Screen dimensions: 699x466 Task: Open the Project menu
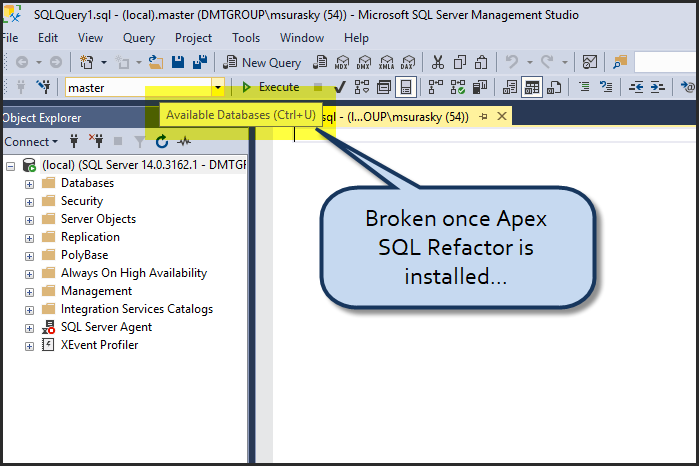point(193,38)
